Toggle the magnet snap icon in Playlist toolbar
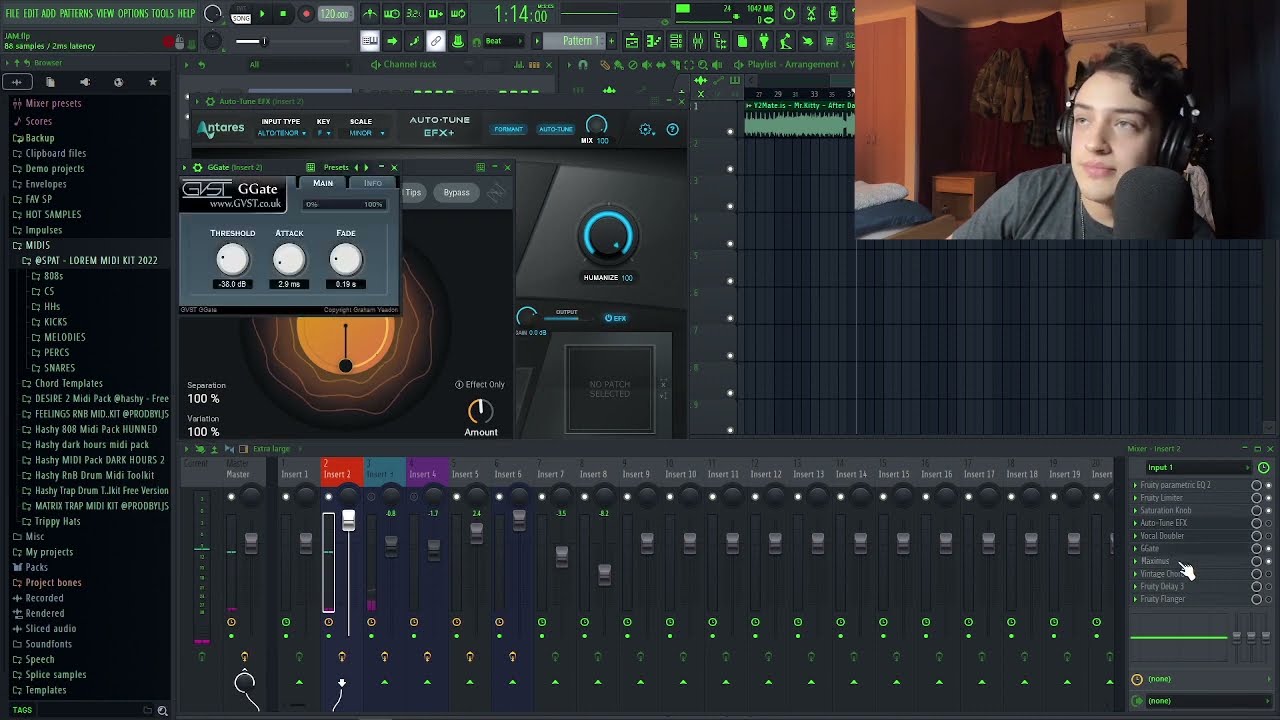1280x720 pixels. pyautogui.click(x=582, y=64)
